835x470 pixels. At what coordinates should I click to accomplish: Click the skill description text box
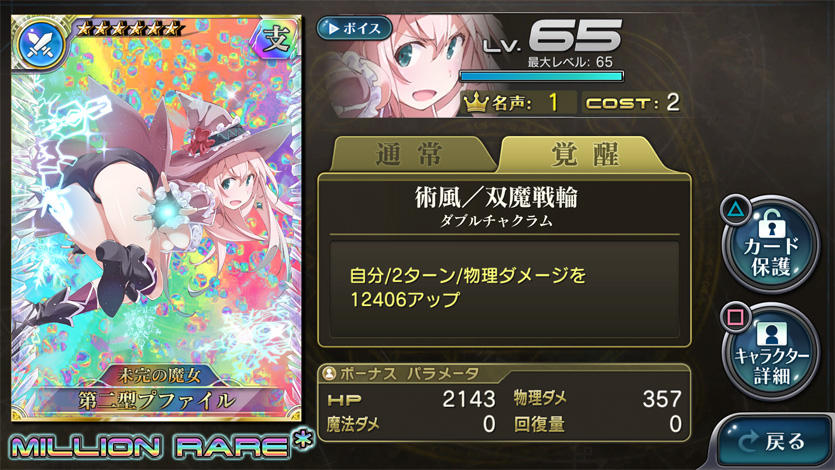click(504, 289)
